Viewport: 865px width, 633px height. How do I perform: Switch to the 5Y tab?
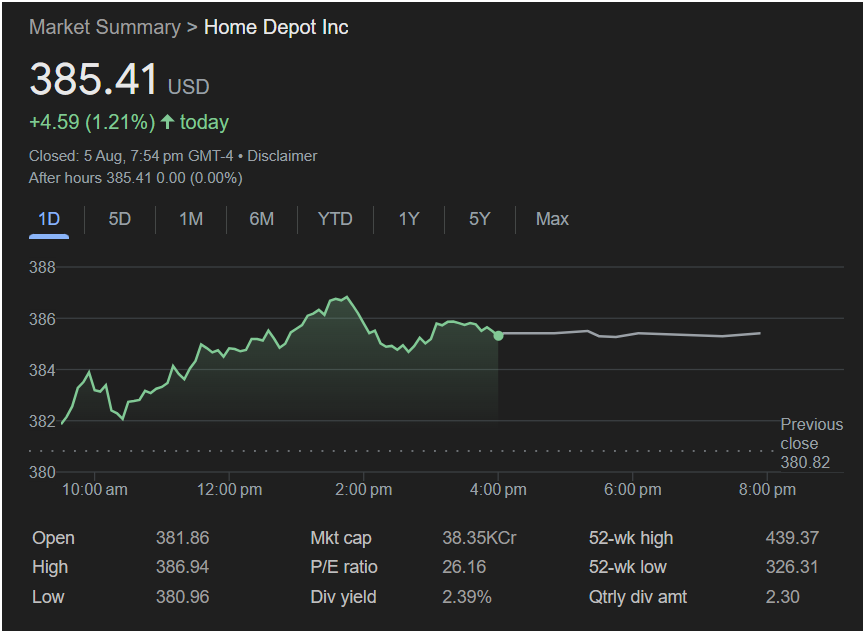(x=479, y=219)
